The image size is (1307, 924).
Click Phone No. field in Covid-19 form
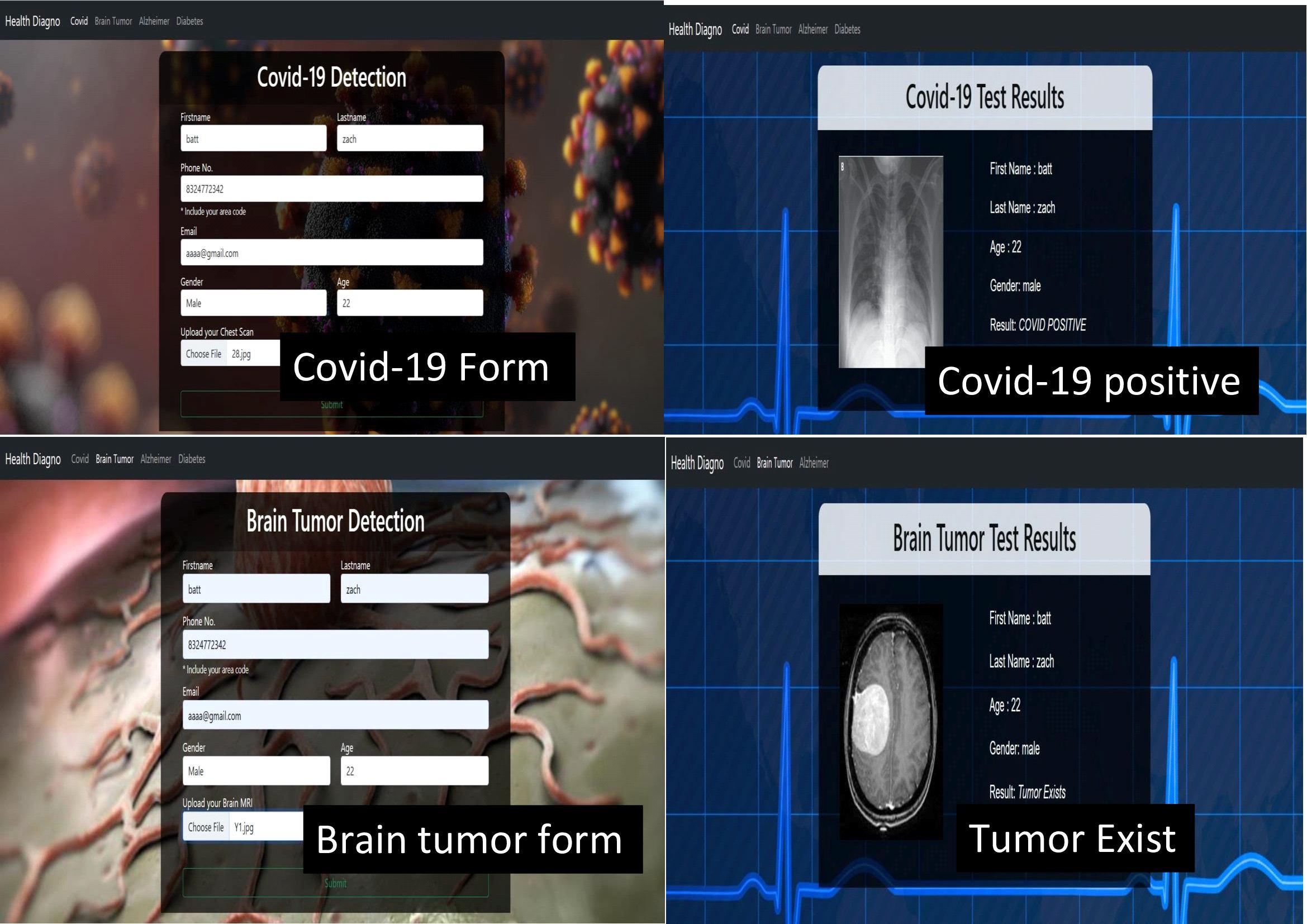[x=332, y=188]
